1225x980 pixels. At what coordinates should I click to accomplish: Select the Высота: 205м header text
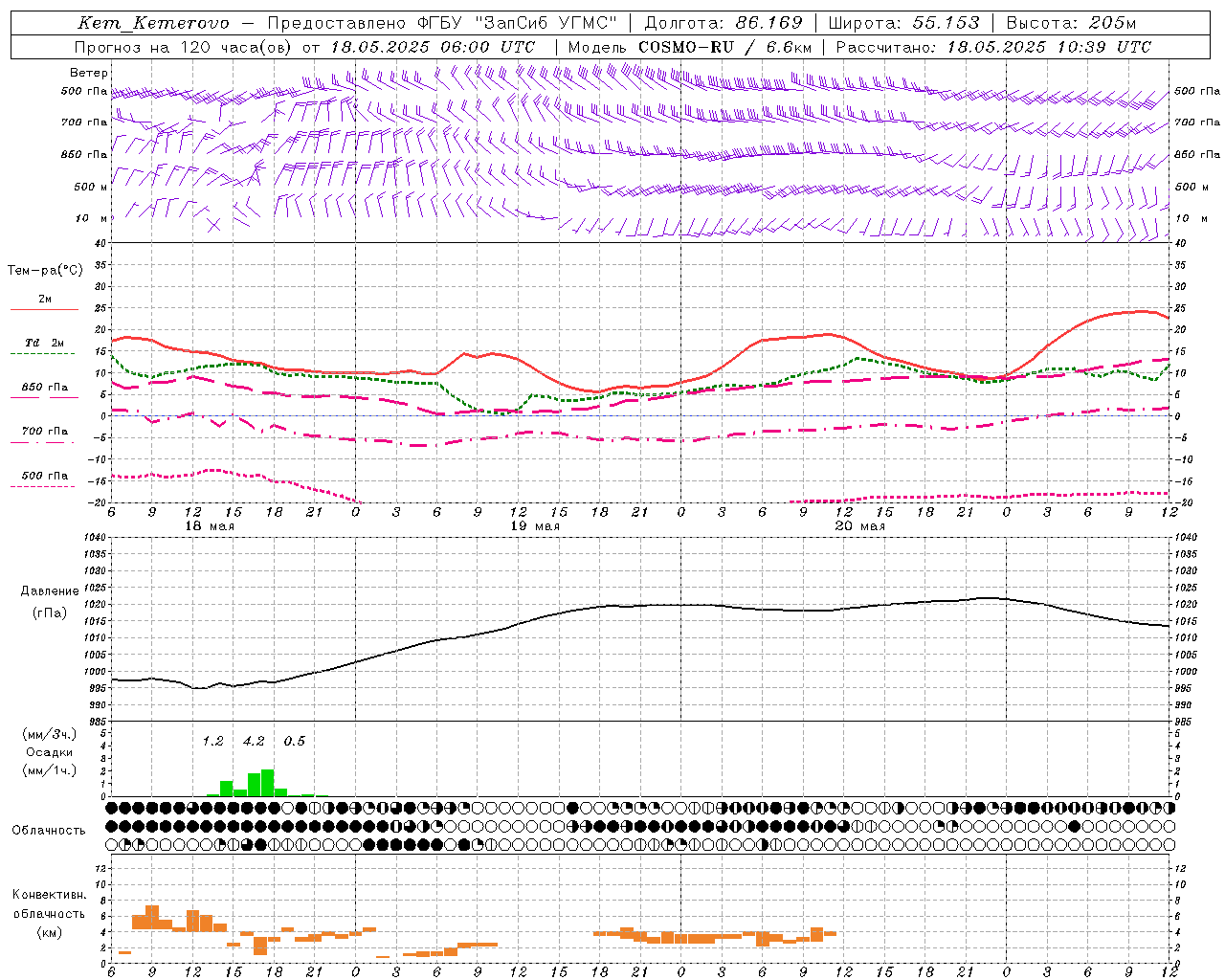click(x=1071, y=23)
